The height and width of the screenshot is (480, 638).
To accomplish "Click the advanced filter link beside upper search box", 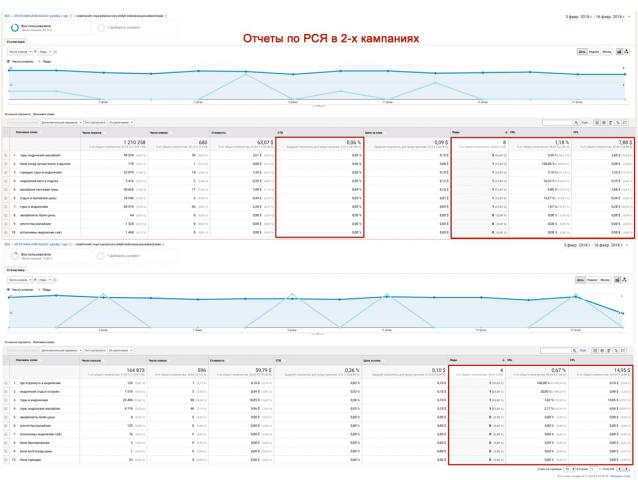I will pos(585,122).
